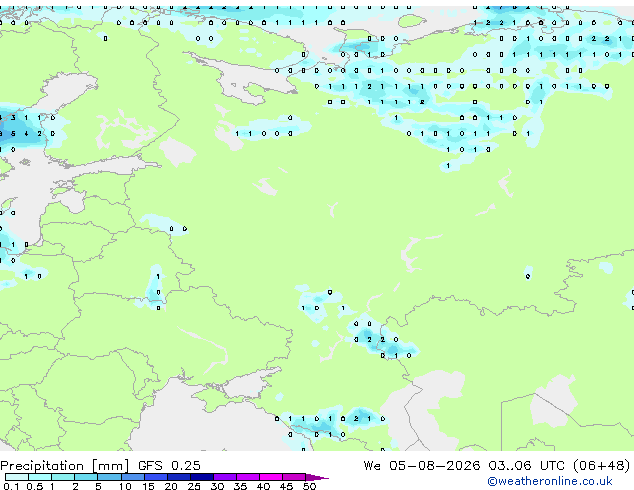Click the 'Precipitation [mm]' title text
634x490 pixels.
click(x=65, y=466)
